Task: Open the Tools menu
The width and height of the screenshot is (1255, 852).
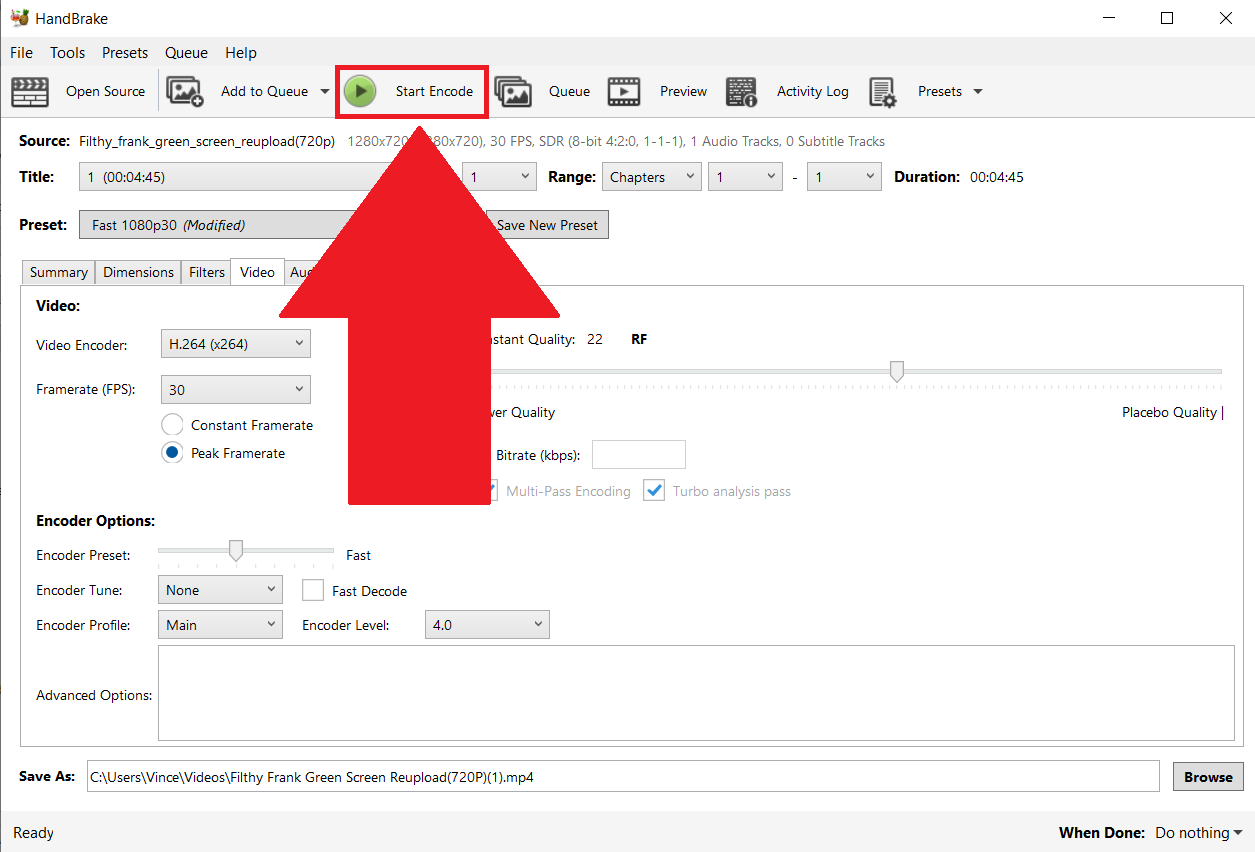Action: pos(67,52)
